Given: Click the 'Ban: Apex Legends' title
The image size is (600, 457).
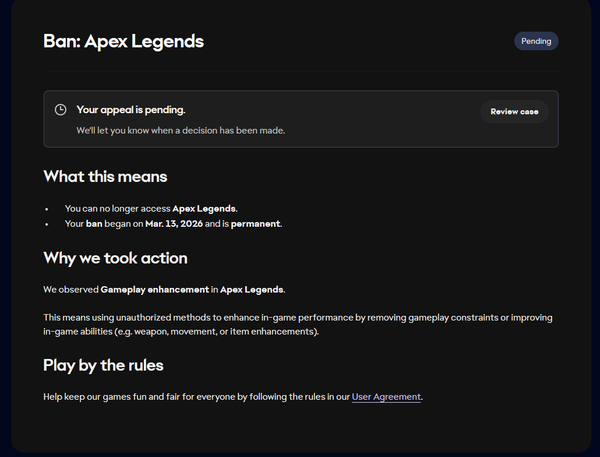Looking at the screenshot, I should click(x=123, y=42).
